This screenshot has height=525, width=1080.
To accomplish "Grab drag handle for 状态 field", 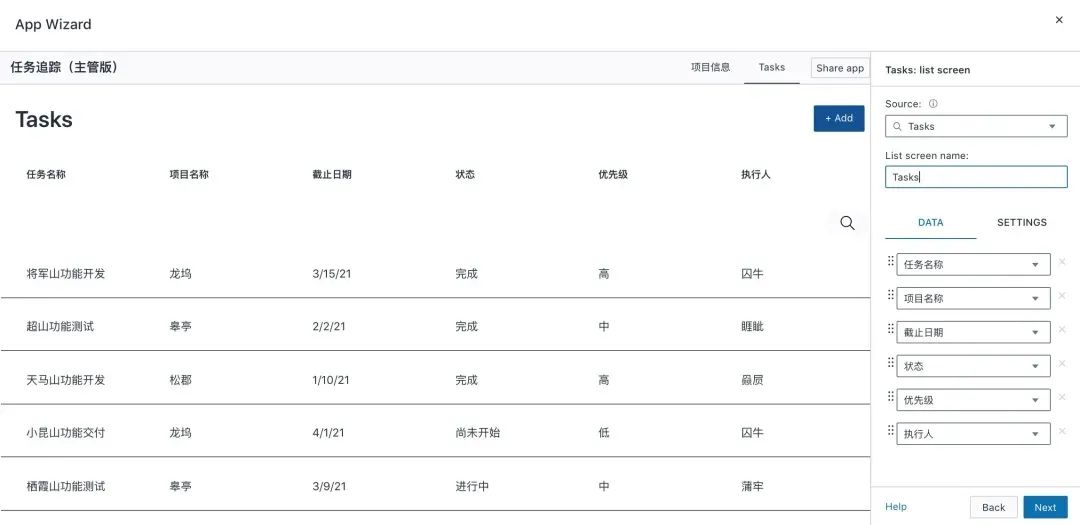I will click(891, 363).
